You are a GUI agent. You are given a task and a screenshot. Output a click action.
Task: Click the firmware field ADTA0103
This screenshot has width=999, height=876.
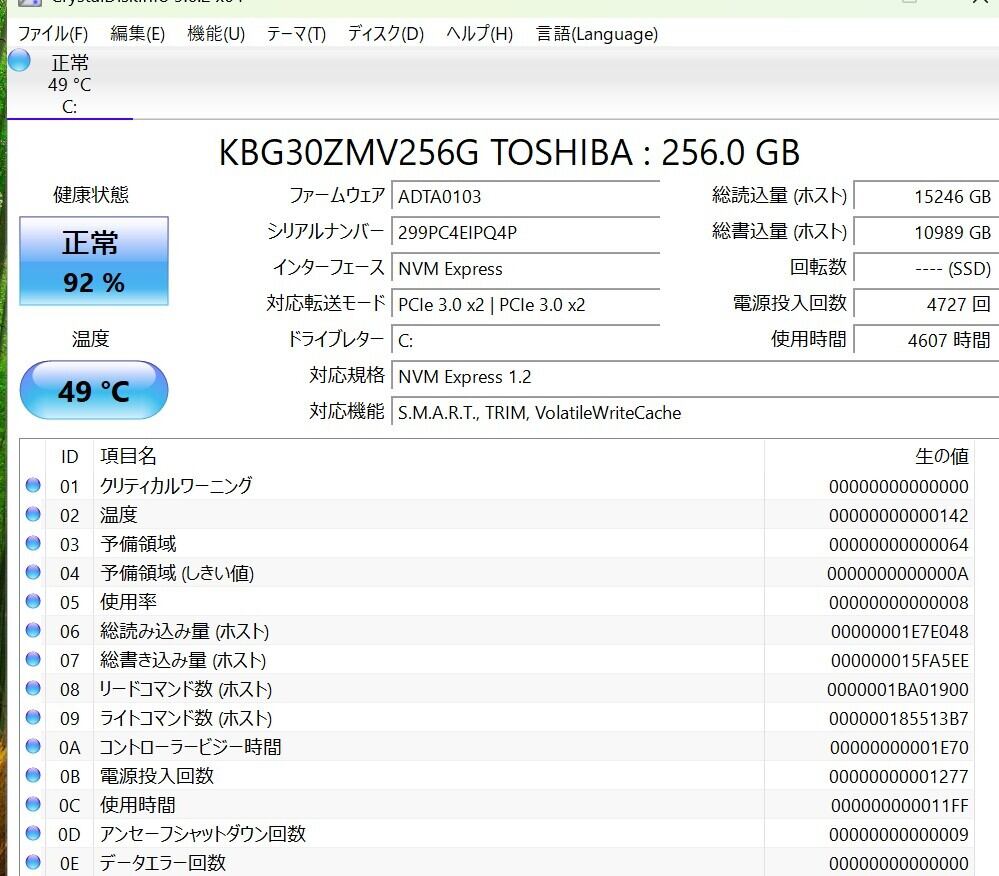(x=525, y=196)
